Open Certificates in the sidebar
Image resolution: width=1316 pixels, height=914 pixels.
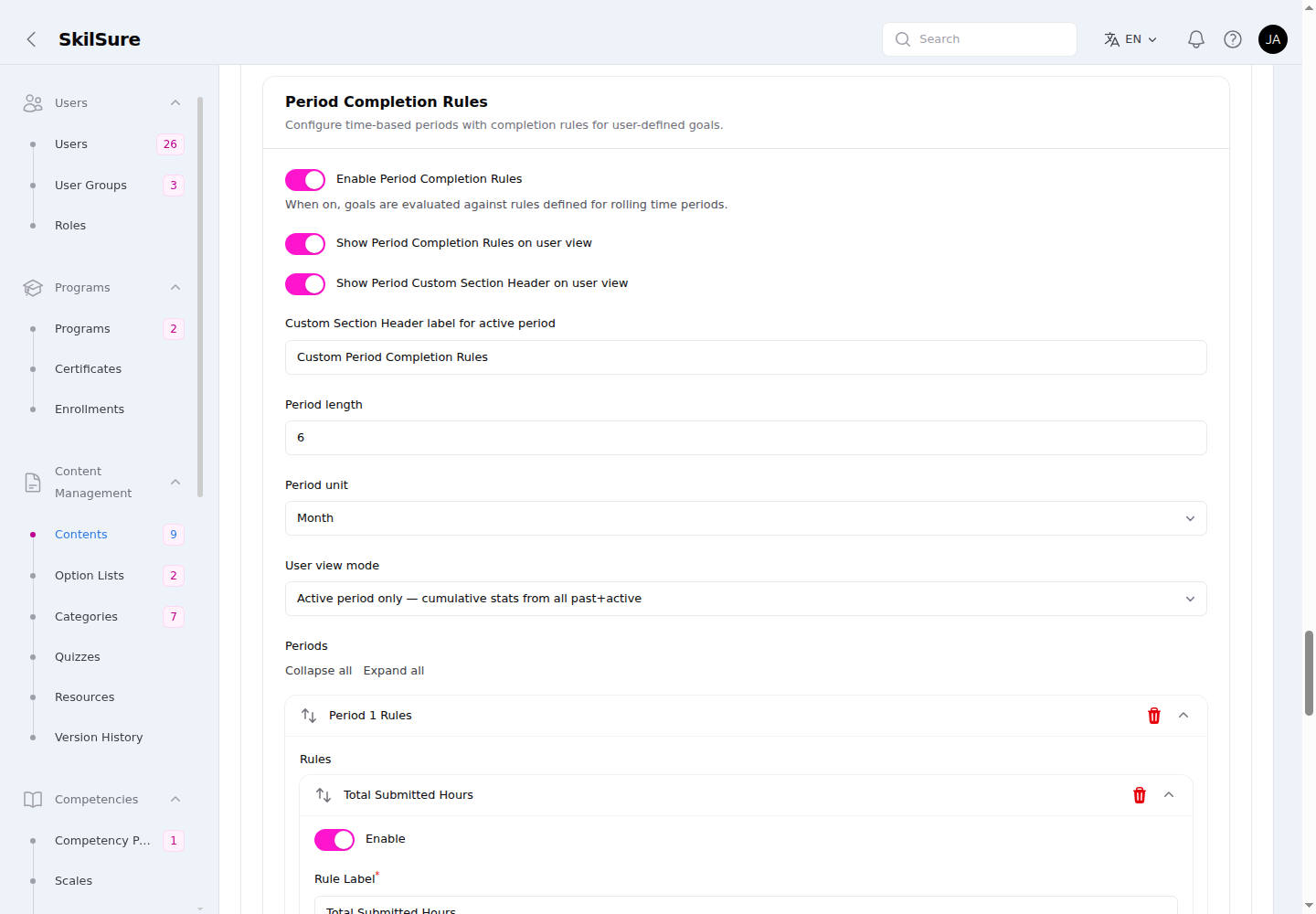(88, 369)
